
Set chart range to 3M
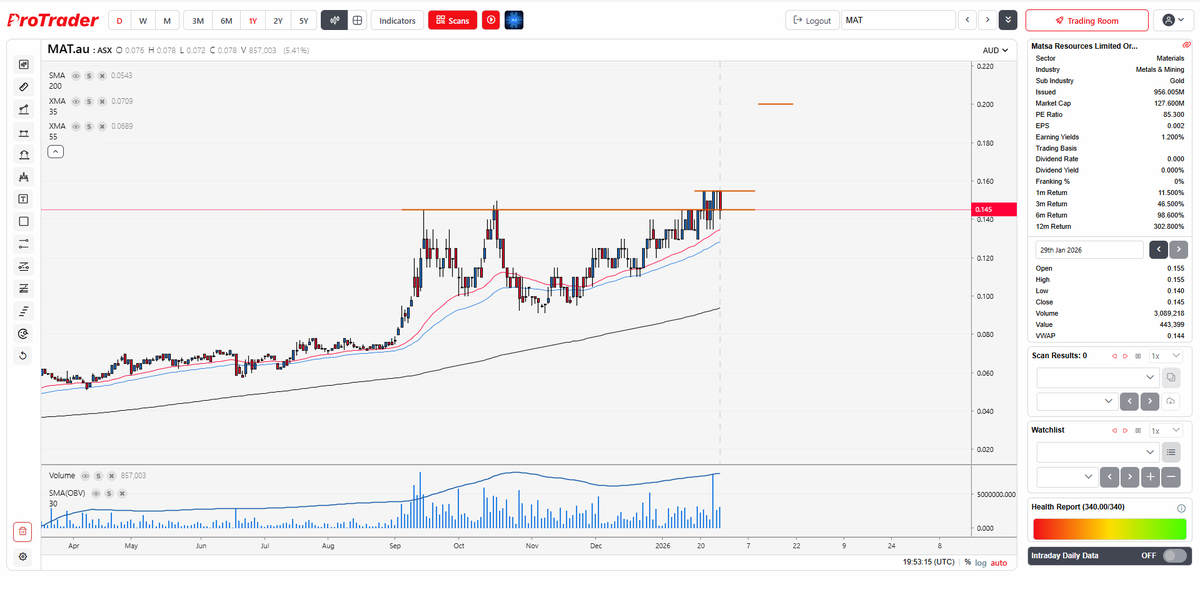pos(198,20)
